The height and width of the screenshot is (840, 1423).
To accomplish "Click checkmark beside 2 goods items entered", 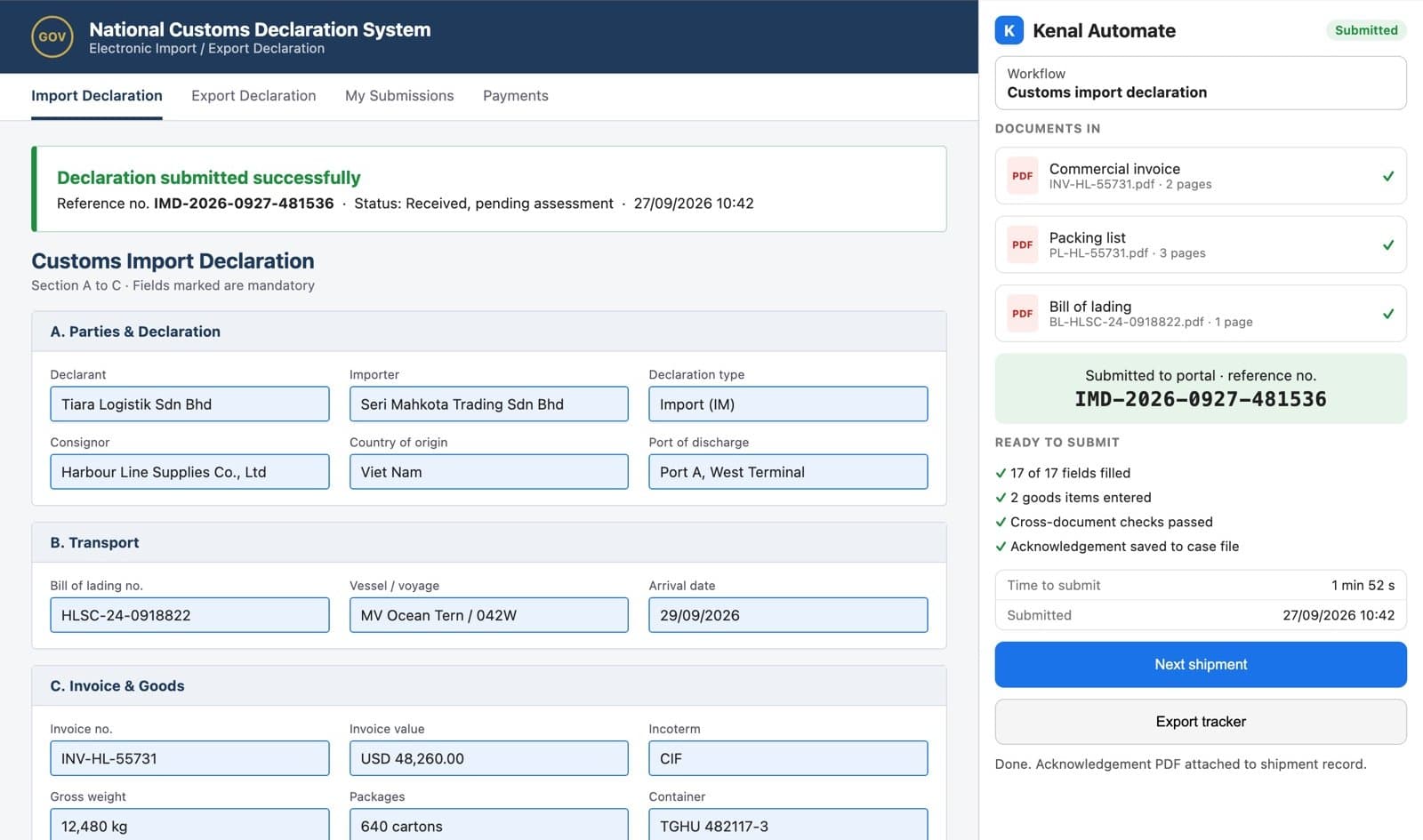I will (1001, 498).
